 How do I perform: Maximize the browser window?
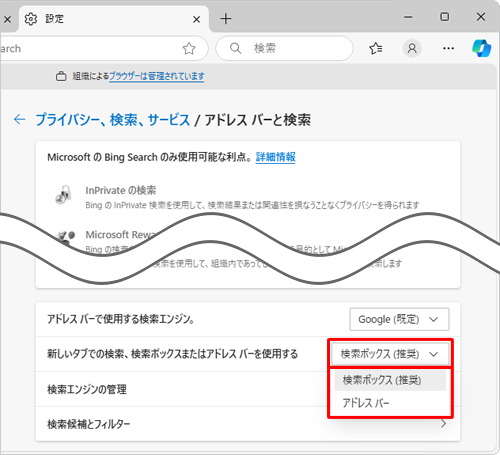pos(445,17)
